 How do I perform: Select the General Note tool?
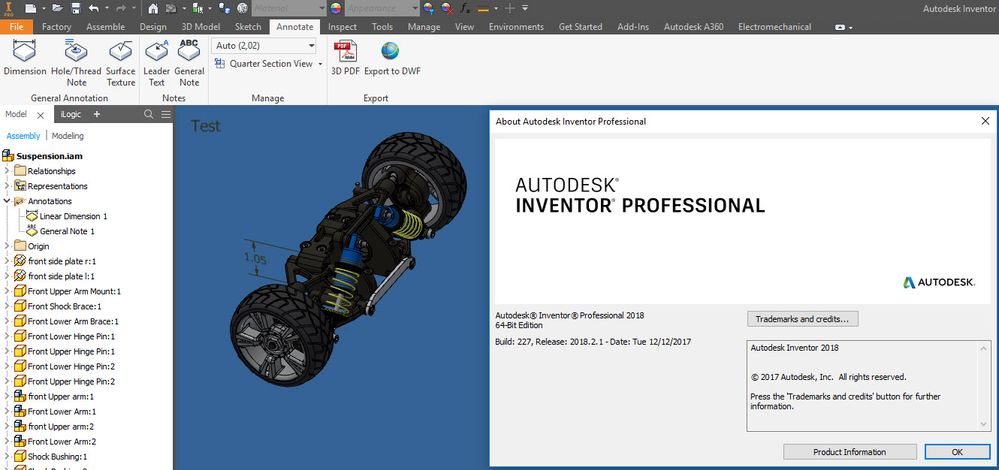tap(189, 63)
